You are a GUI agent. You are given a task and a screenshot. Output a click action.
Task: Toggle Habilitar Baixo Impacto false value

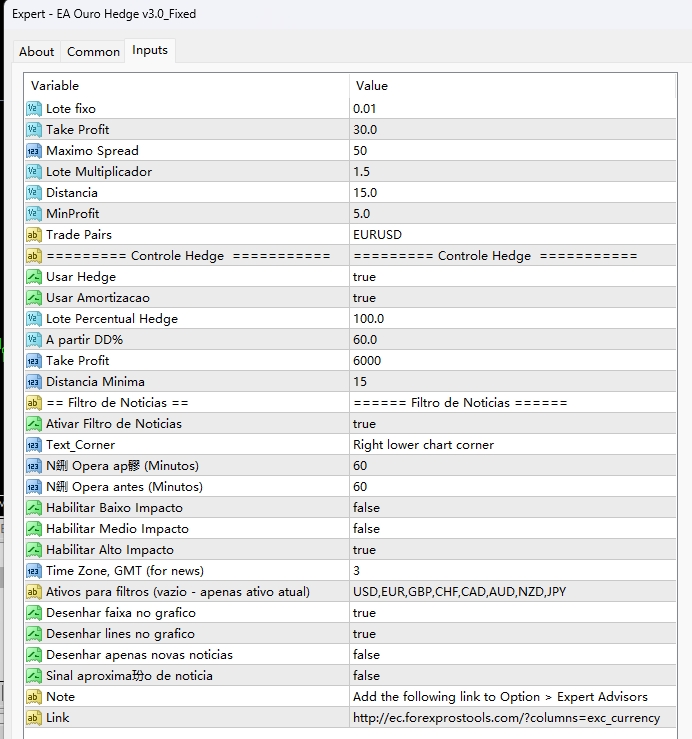(366, 507)
